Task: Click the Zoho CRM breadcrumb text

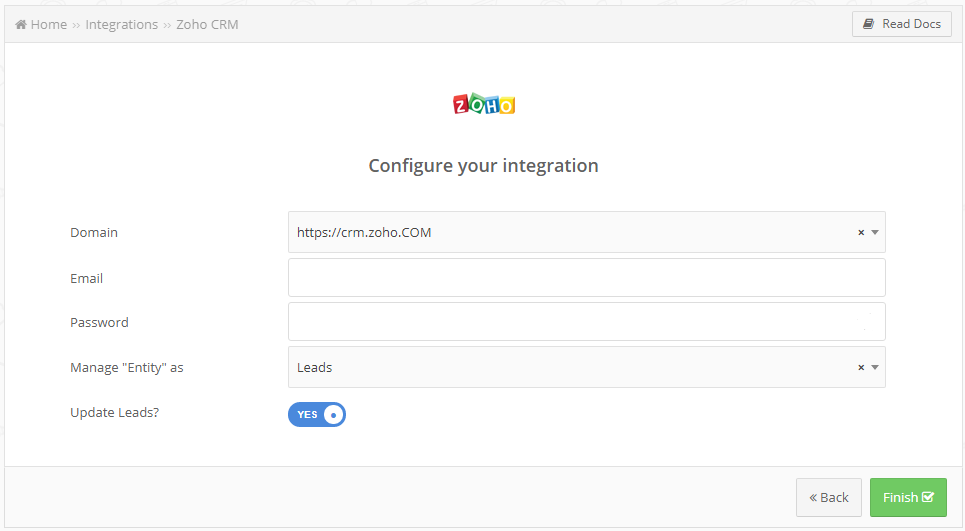Action: click(207, 25)
